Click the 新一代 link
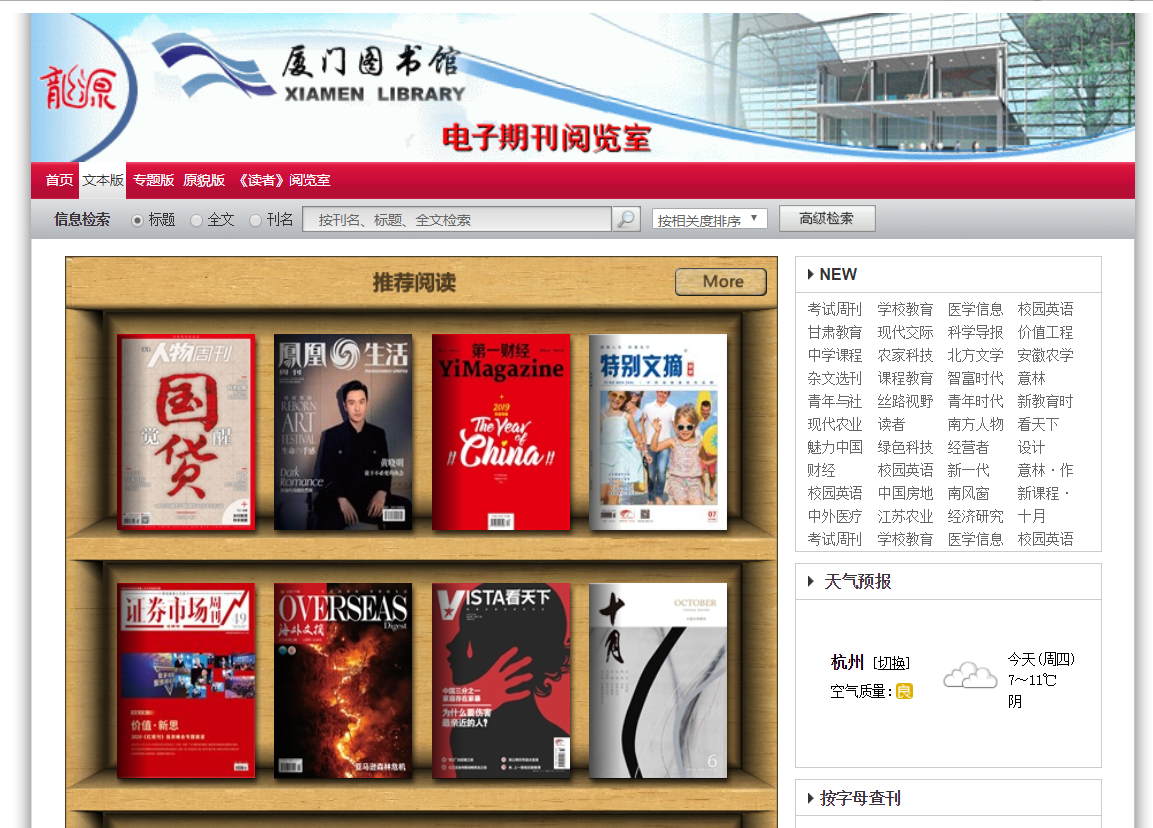The height and width of the screenshot is (828, 1153). click(968, 471)
